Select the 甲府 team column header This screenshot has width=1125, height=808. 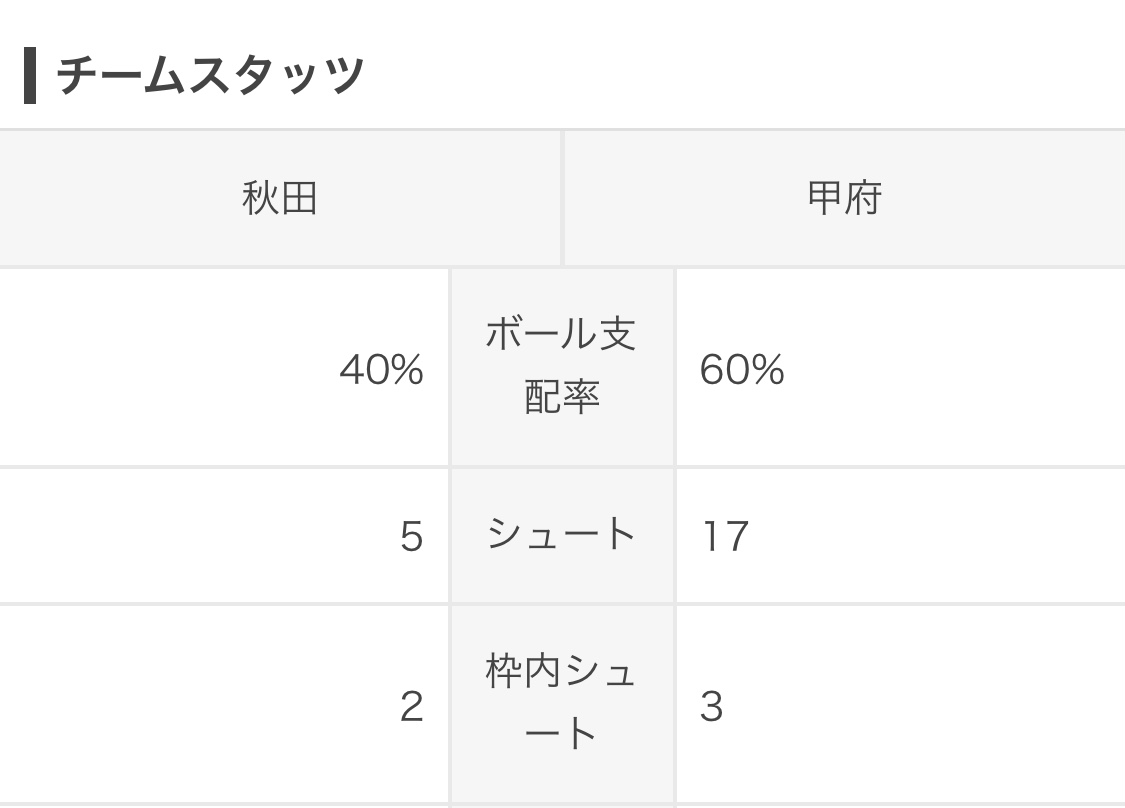coord(845,198)
